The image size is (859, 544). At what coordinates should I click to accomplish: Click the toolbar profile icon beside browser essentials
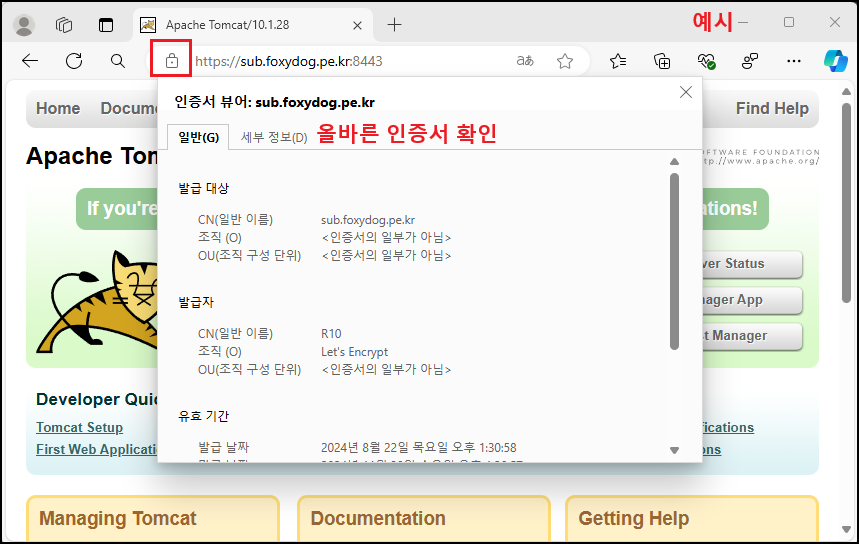749,61
